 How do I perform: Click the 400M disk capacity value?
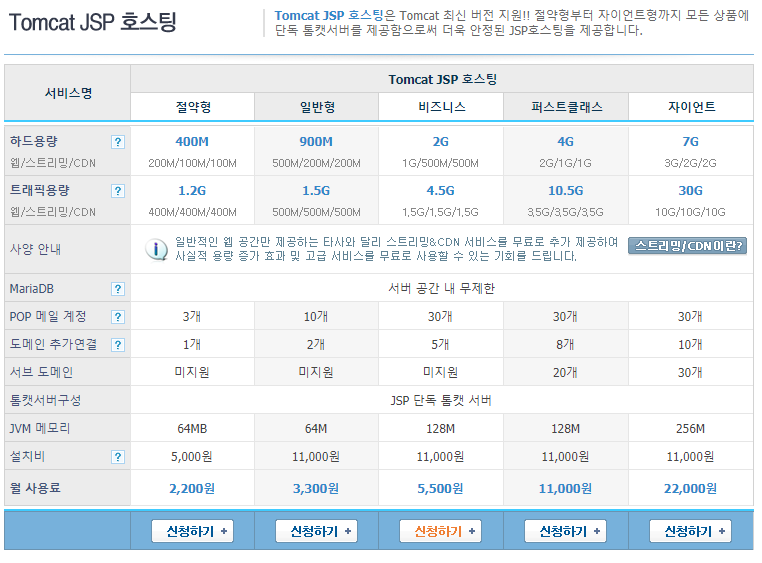point(192,141)
